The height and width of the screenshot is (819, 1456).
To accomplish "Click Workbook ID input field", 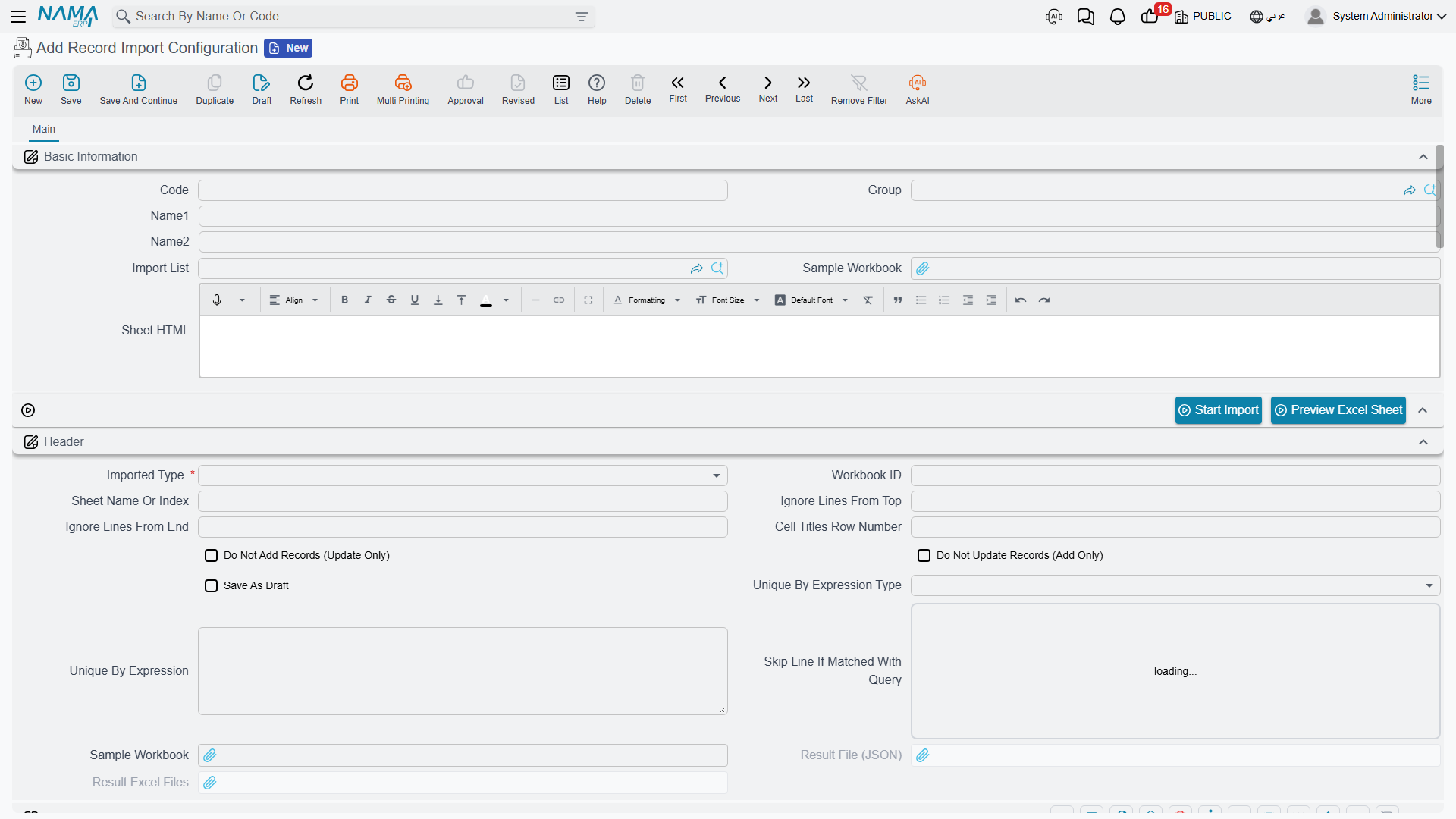I will coord(1175,475).
